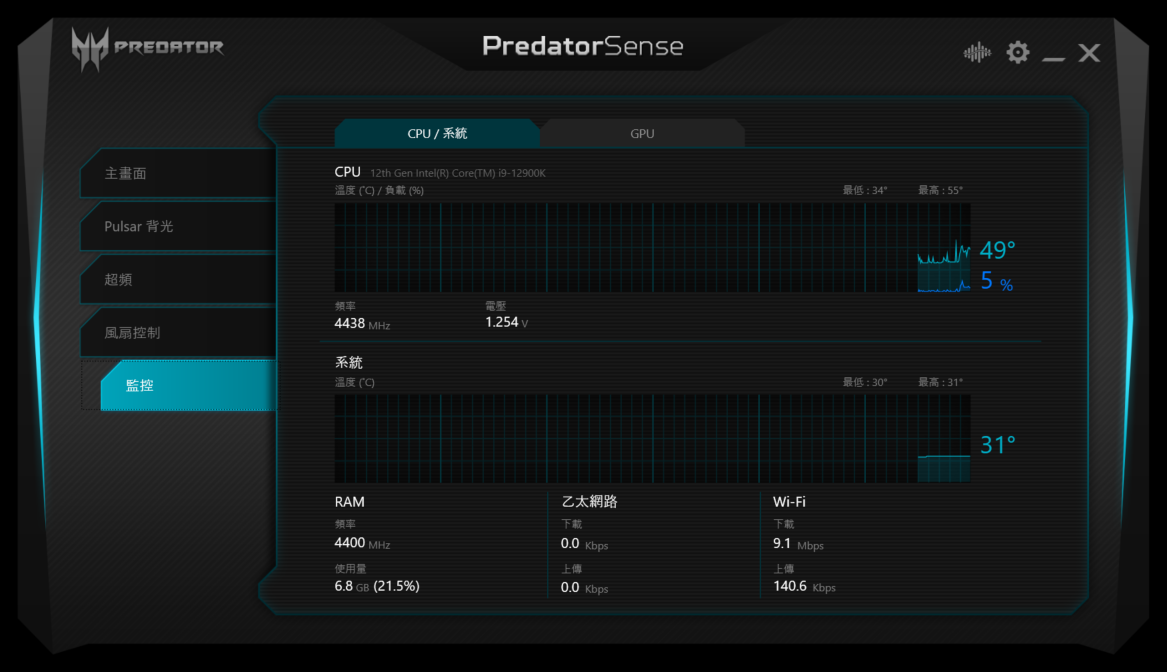
Task: Click the Predator logo
Action: point(147,48)
